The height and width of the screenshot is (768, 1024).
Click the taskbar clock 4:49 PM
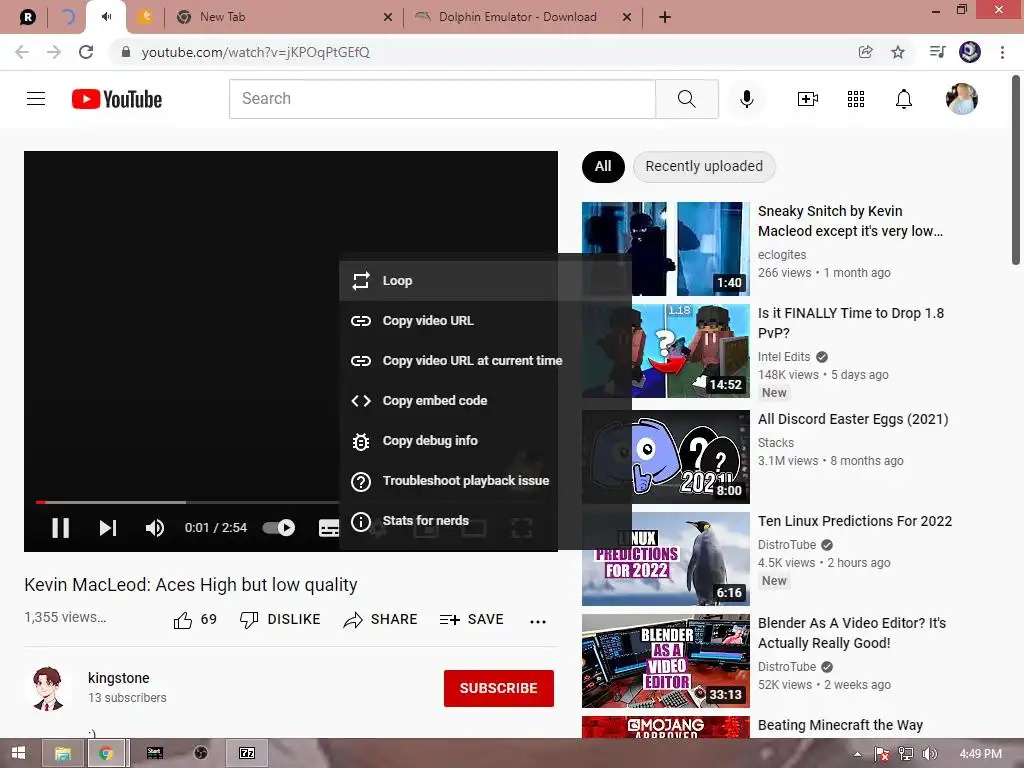pos(980,754)
